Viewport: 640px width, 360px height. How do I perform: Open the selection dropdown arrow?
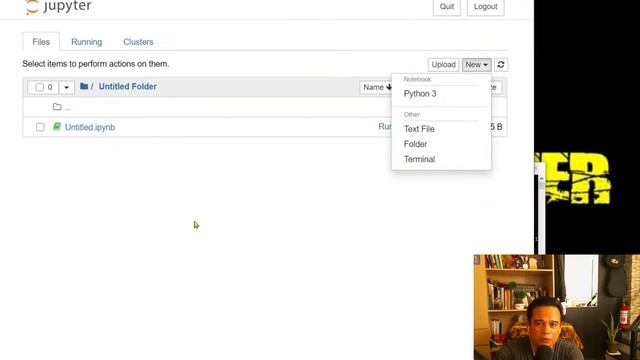coord(67,87)
